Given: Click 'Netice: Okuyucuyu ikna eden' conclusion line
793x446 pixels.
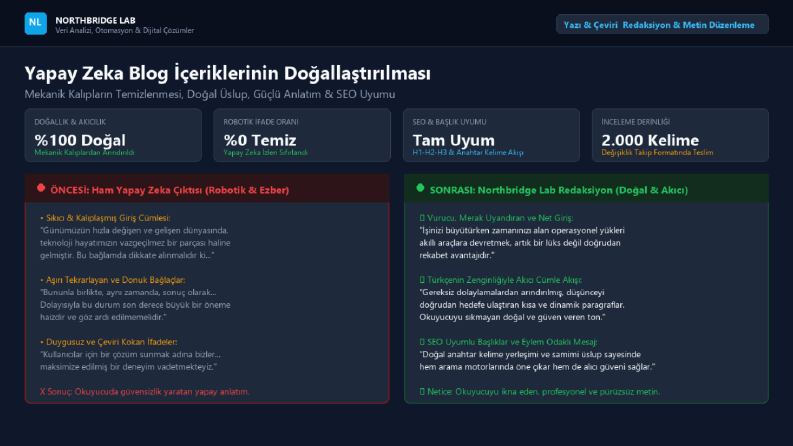Looking at the screenshot, I should point(540,391).
